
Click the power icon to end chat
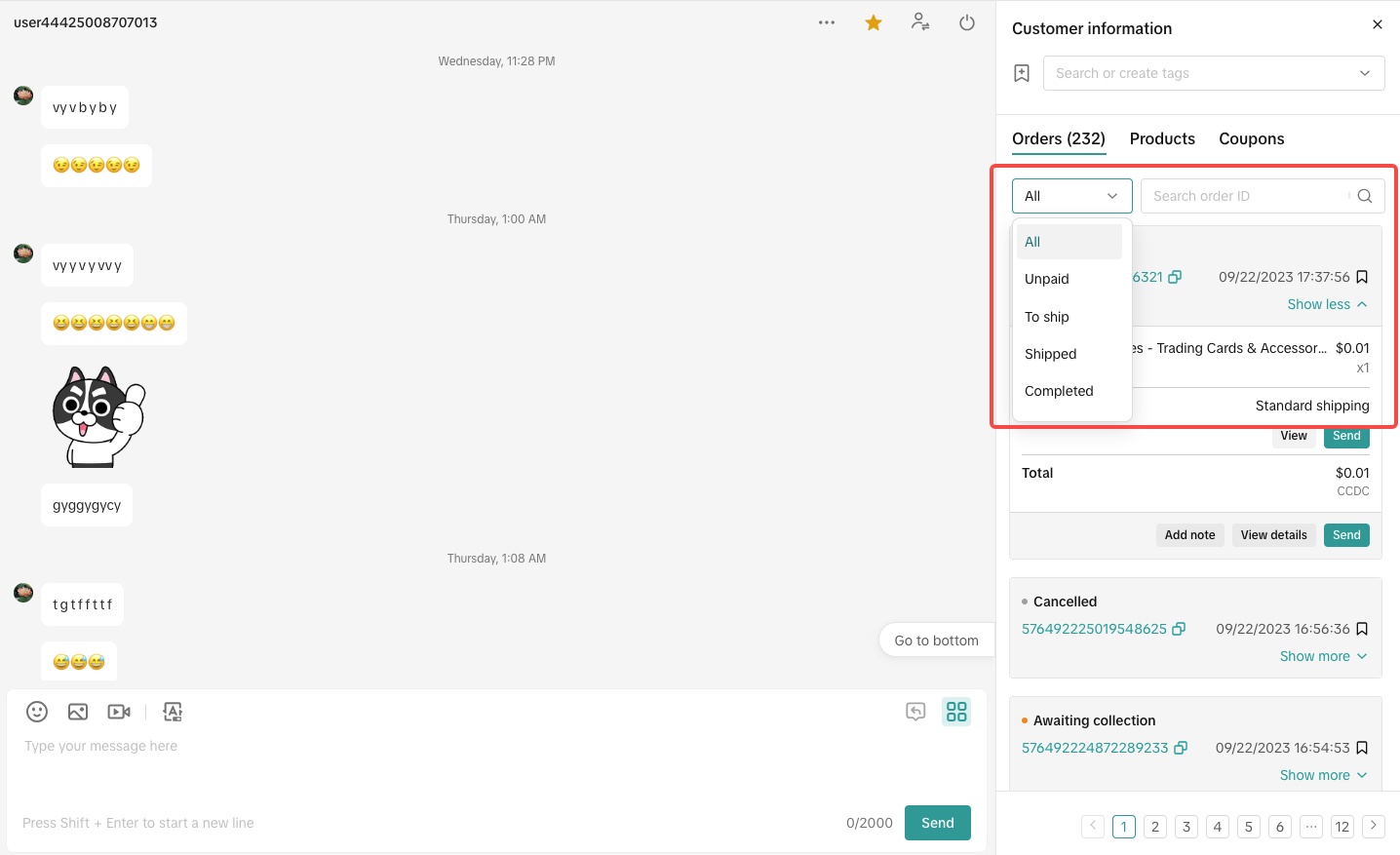967,22
